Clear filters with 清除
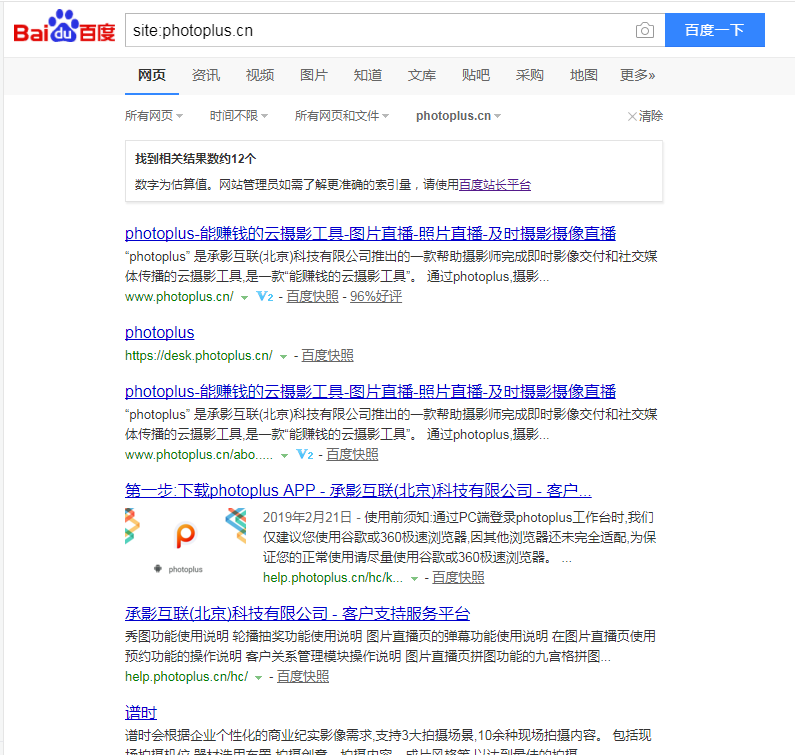The image size is (795, 755). 651,116
